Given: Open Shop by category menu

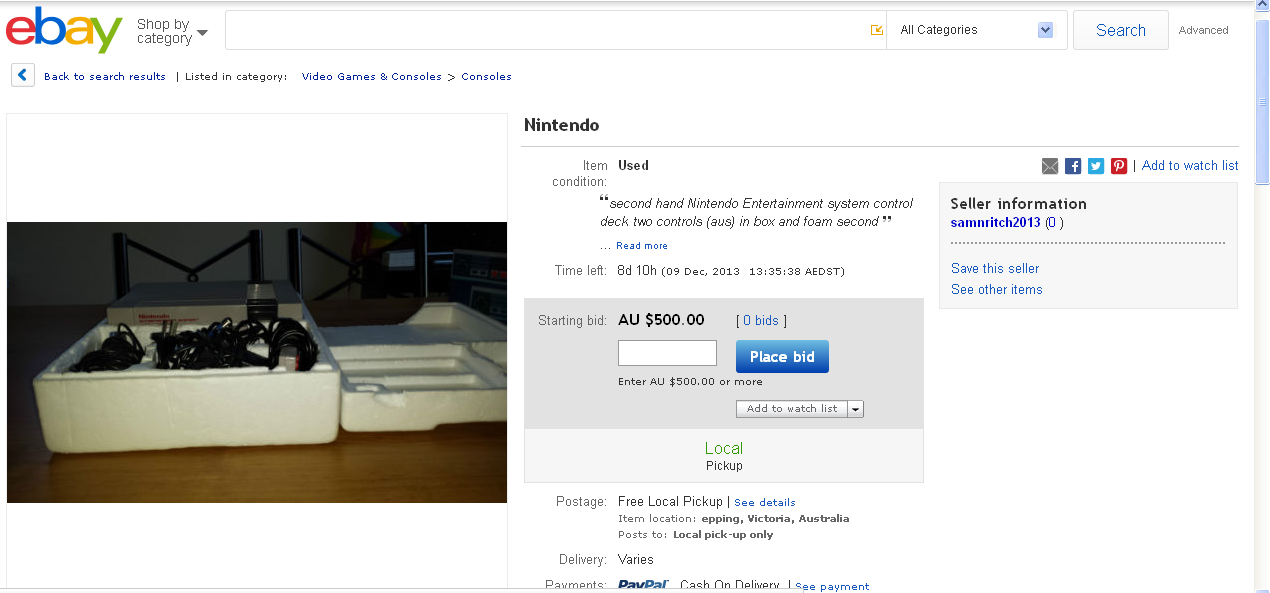Looking at the screenshot, I should pos(172,31).
